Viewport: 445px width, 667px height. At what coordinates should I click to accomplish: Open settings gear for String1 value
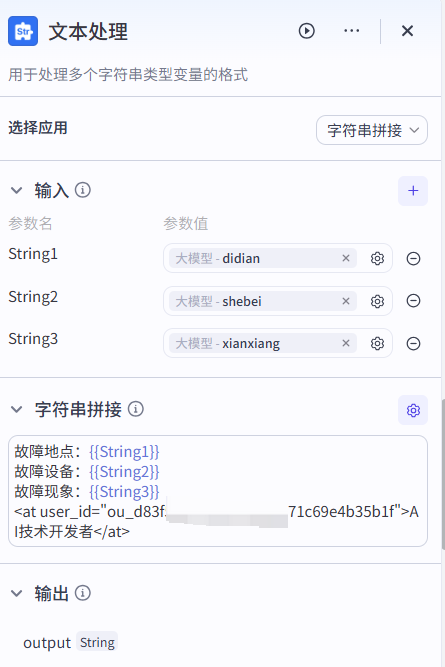point(377,259)
